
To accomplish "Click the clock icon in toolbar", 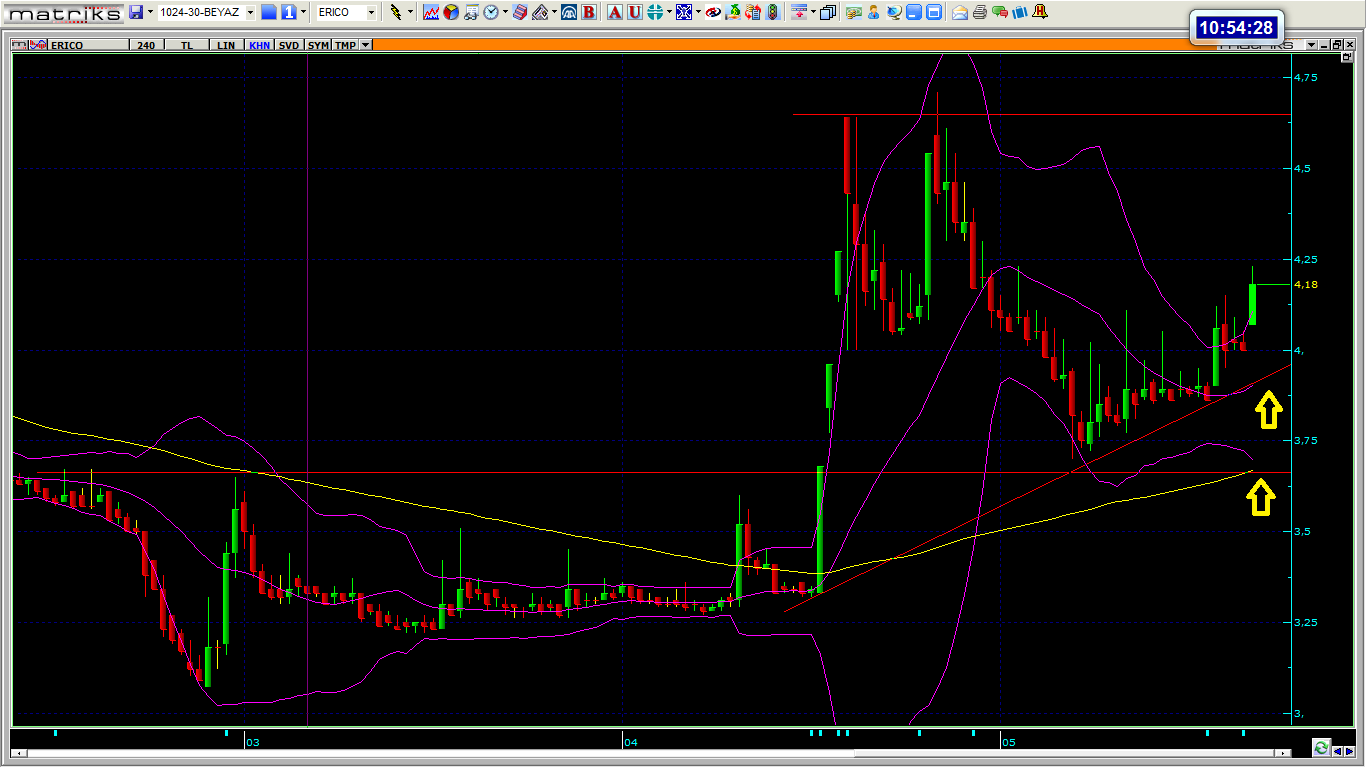I will 491,12.
